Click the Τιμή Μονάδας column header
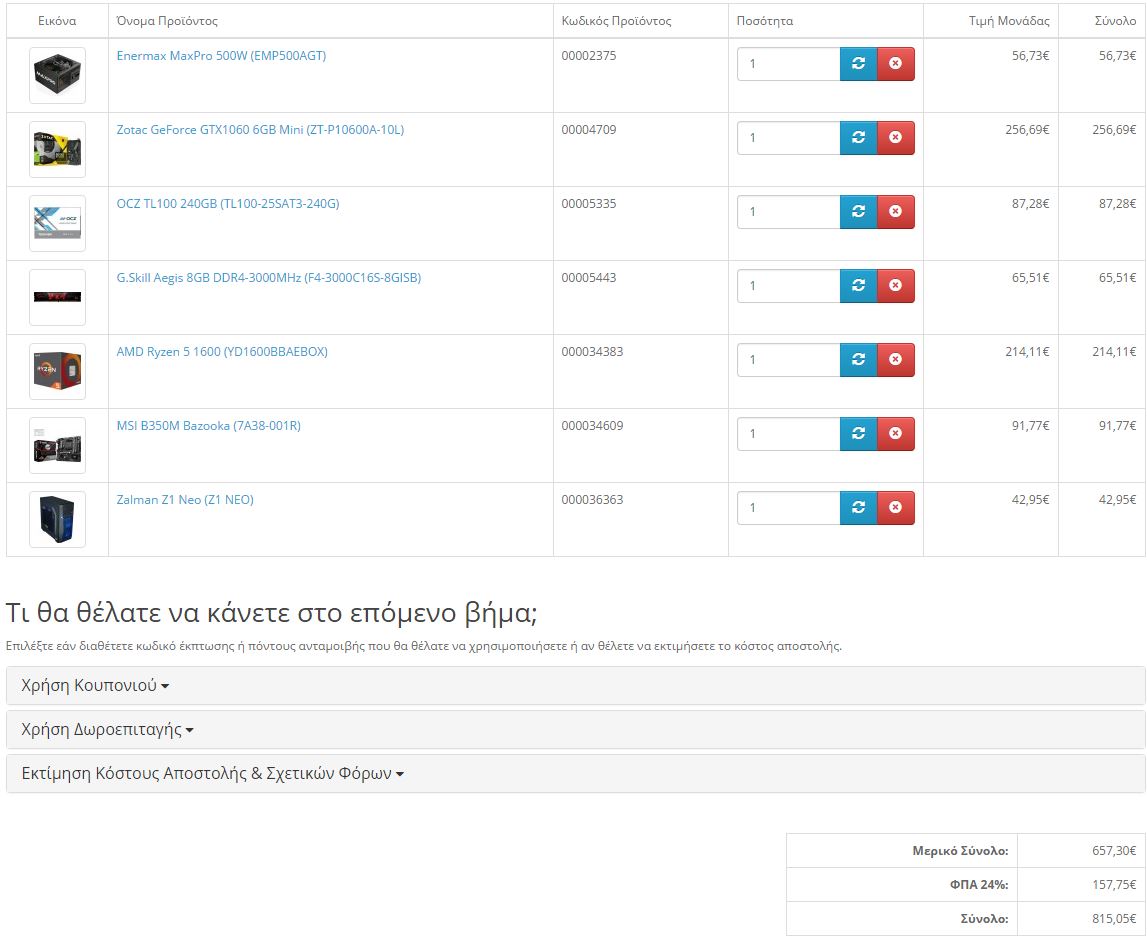1147x939 pixels. coord(1009,21)
